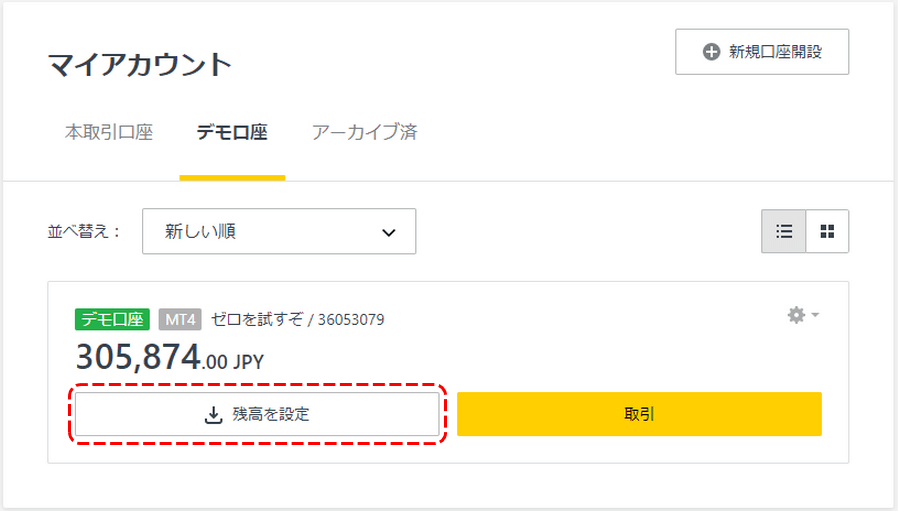Click the green デモ口座 badge
Viewport: 900px width, 511px height.
point(112,319)
